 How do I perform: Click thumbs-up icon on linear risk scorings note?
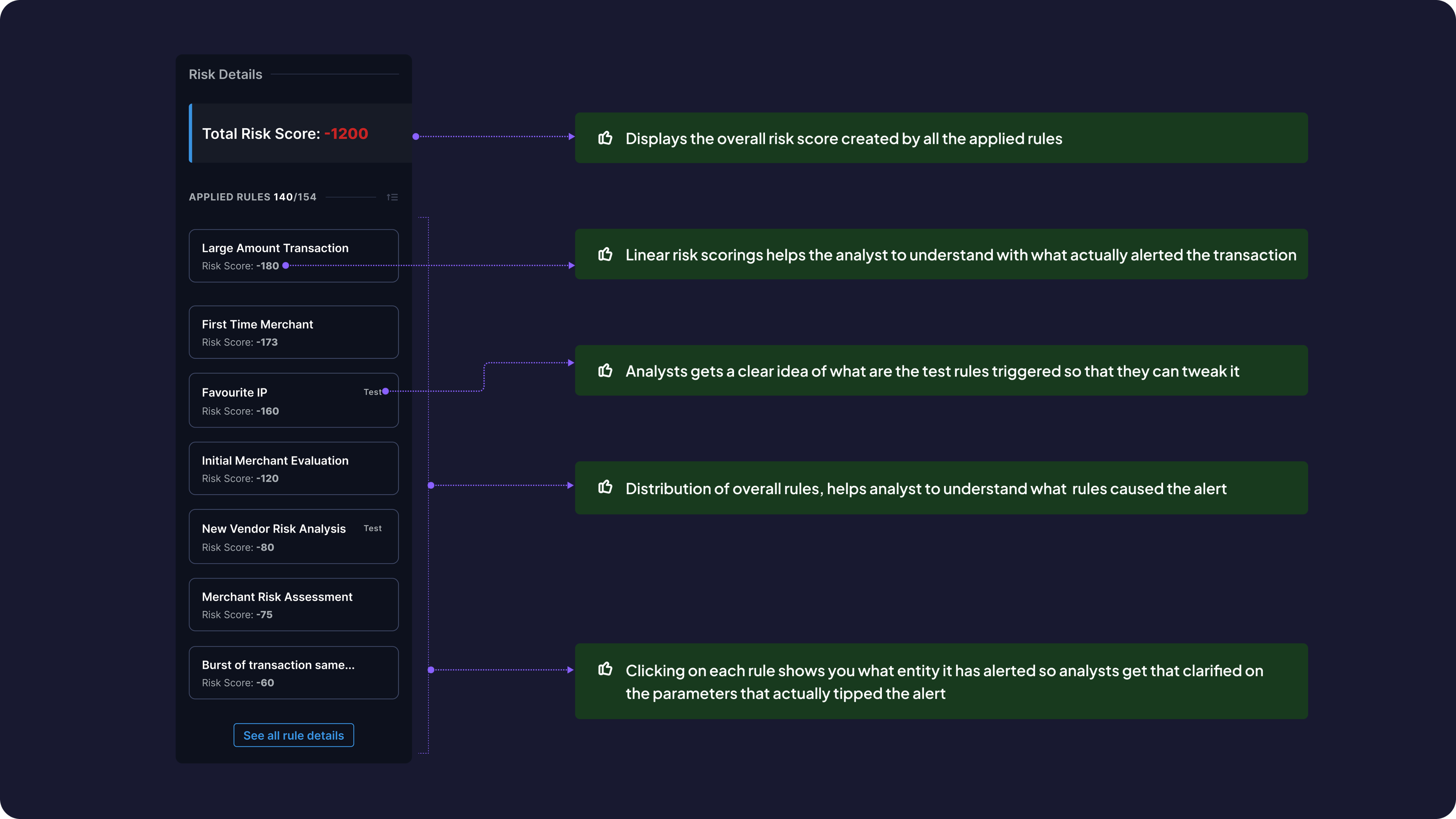[605, 255]
